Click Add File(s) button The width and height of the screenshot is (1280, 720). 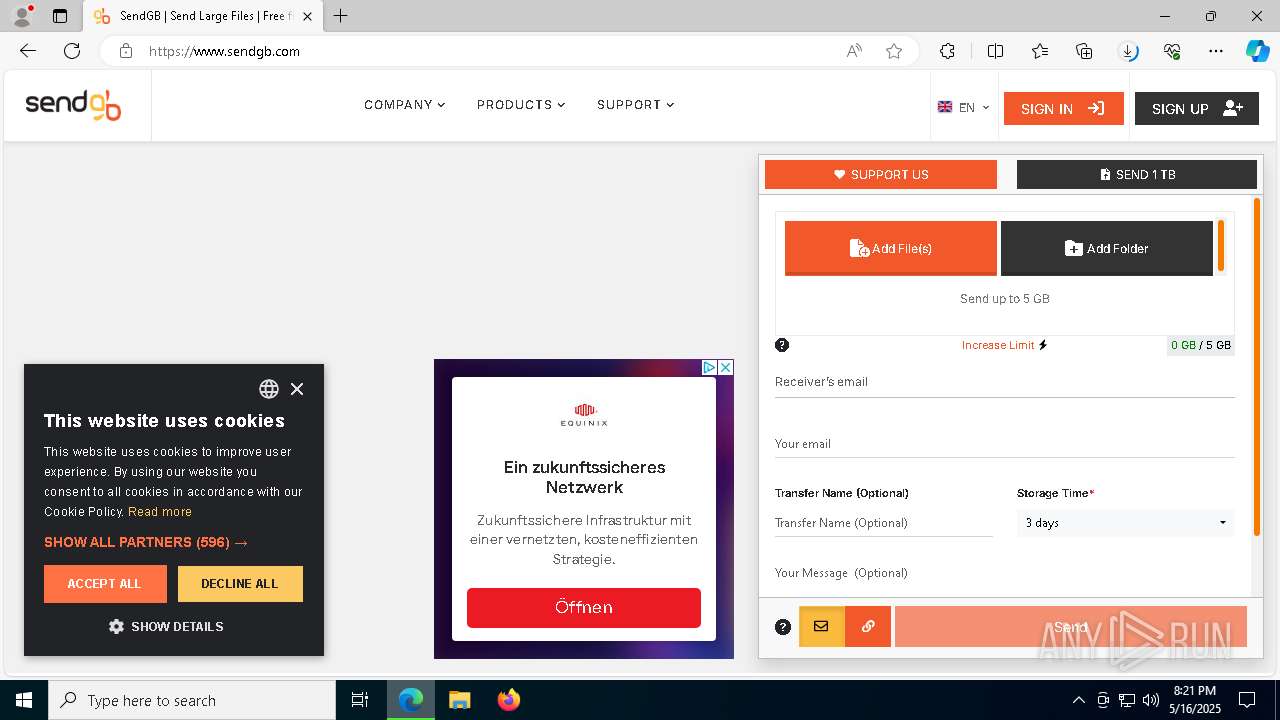pyautogui.click(x=891, y=248)
